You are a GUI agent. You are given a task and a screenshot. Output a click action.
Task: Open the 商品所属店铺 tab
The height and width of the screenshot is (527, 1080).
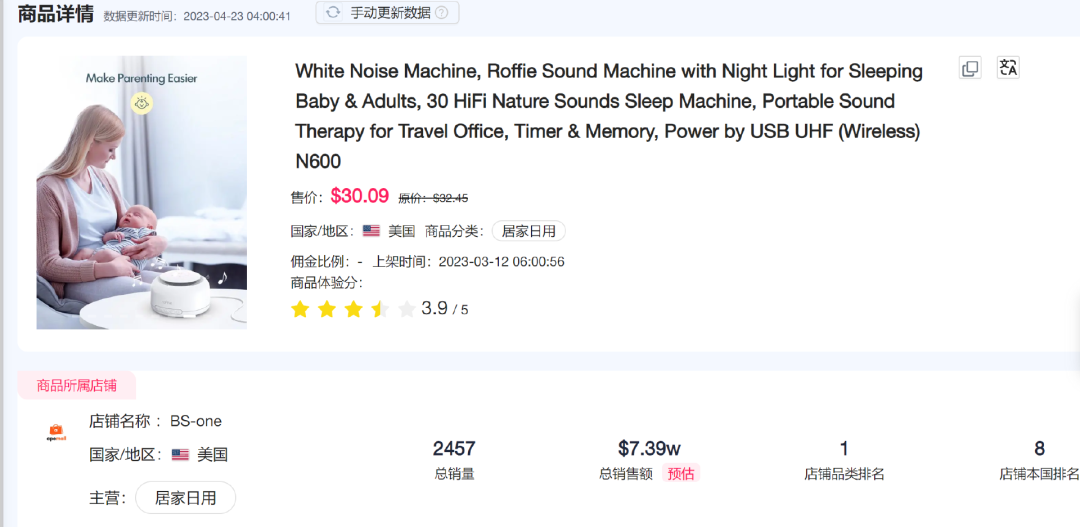click(77, 385)
